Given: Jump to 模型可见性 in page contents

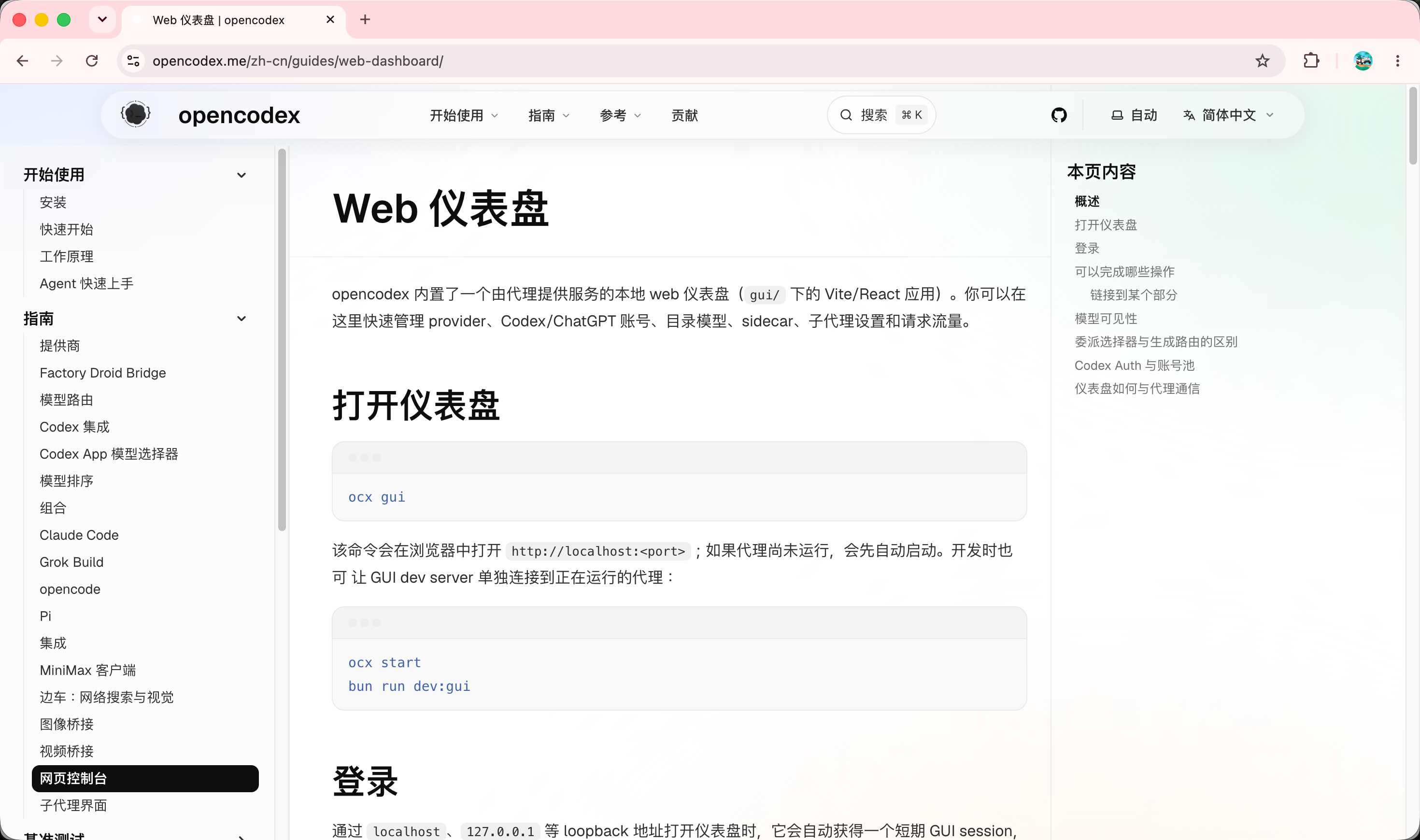Looking at the screenshot, I should [x=1106, y=319].
